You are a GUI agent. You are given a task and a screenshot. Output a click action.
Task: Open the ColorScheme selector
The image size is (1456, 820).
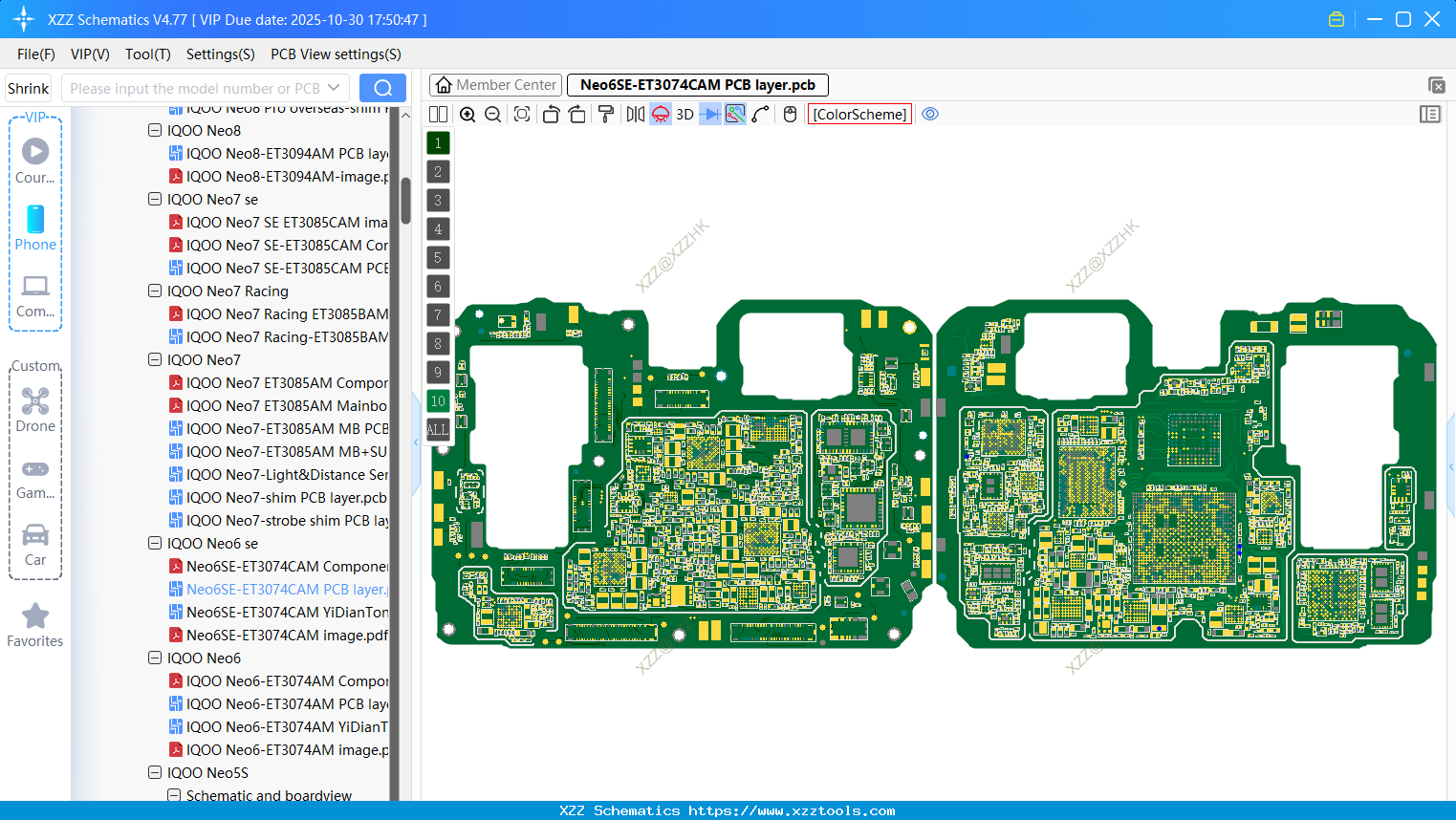pyautogui.click(x=859, y=114)
